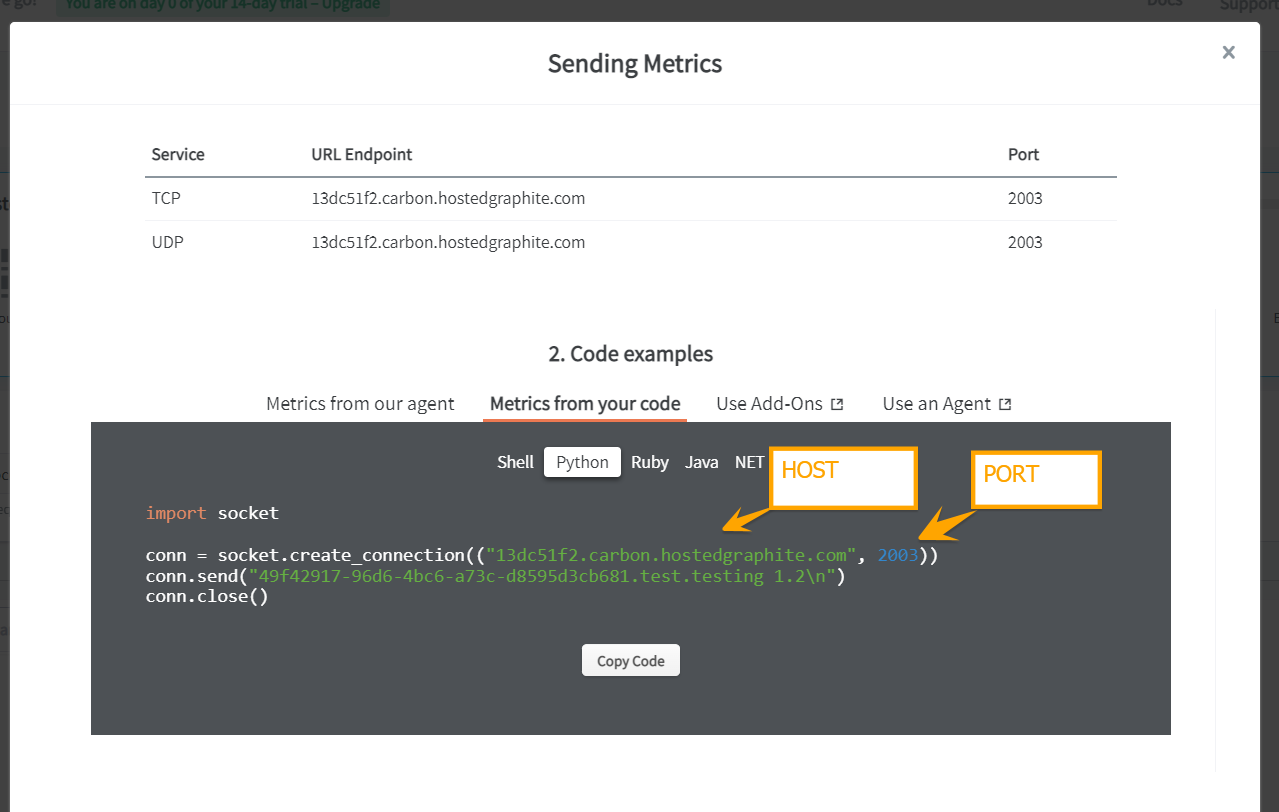Select the Shell code example

coord(516,462)
